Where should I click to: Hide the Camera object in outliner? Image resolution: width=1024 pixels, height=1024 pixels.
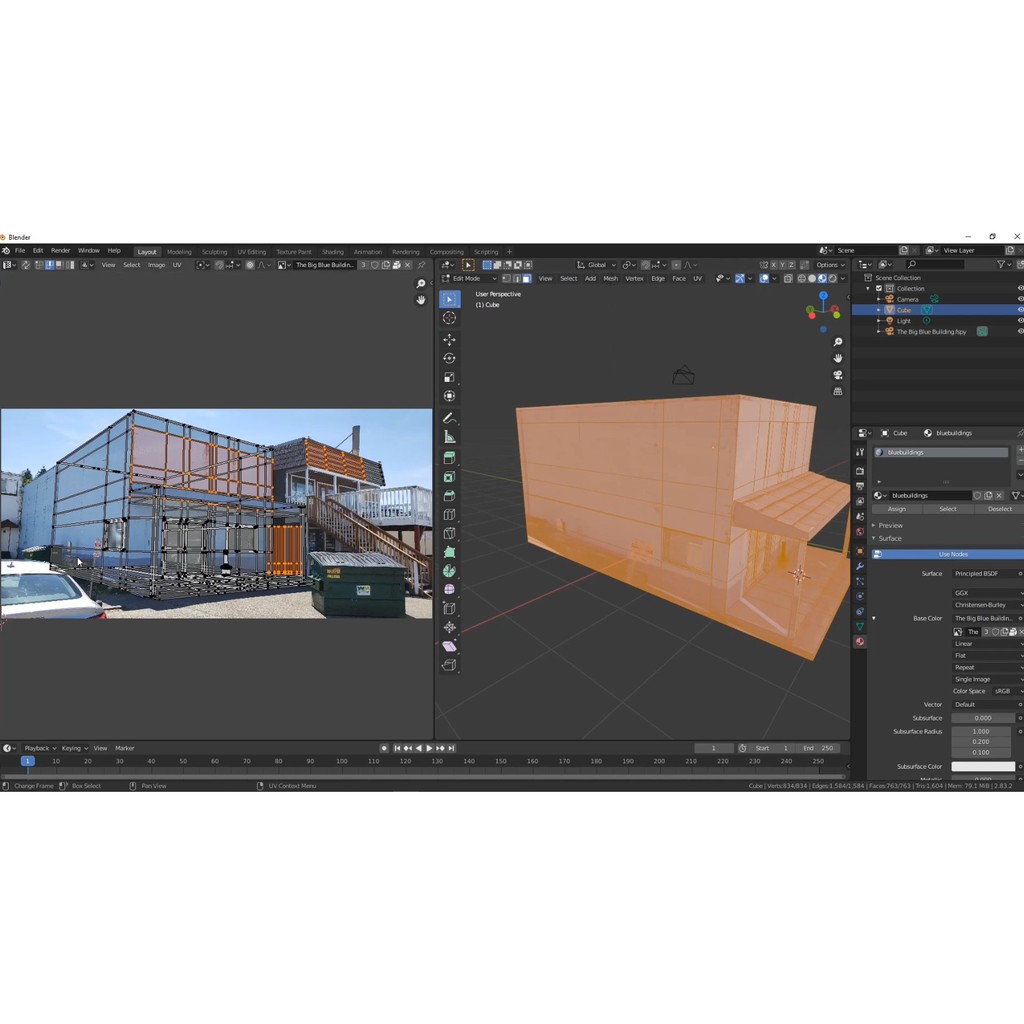[x=1020, y=299]
